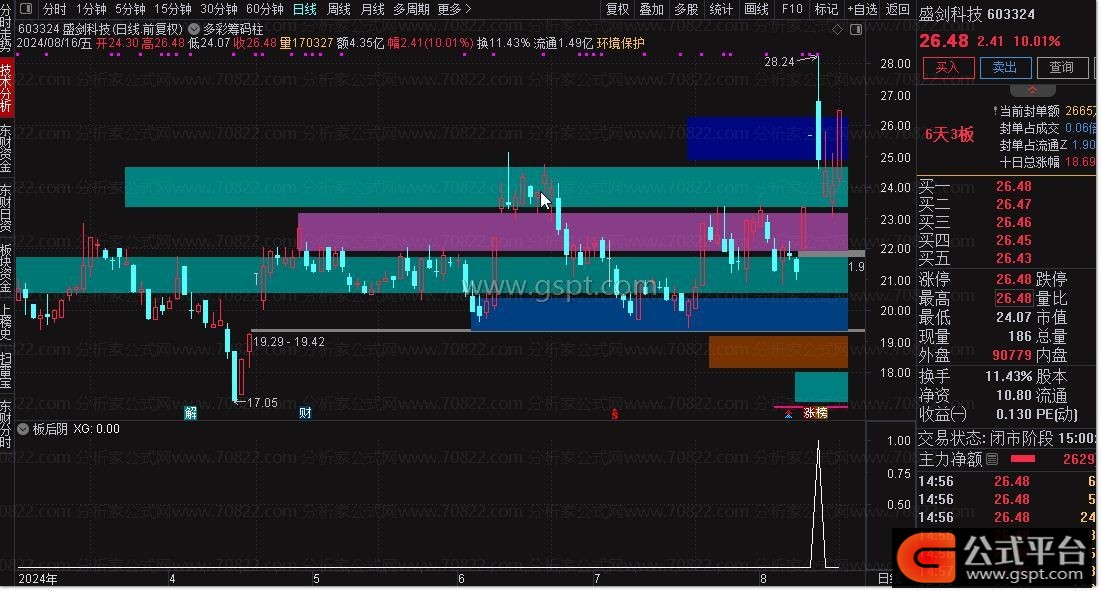Click the 涨停 price value
This screenshot has width=1102, height=591.
(x=1013, y=279)
